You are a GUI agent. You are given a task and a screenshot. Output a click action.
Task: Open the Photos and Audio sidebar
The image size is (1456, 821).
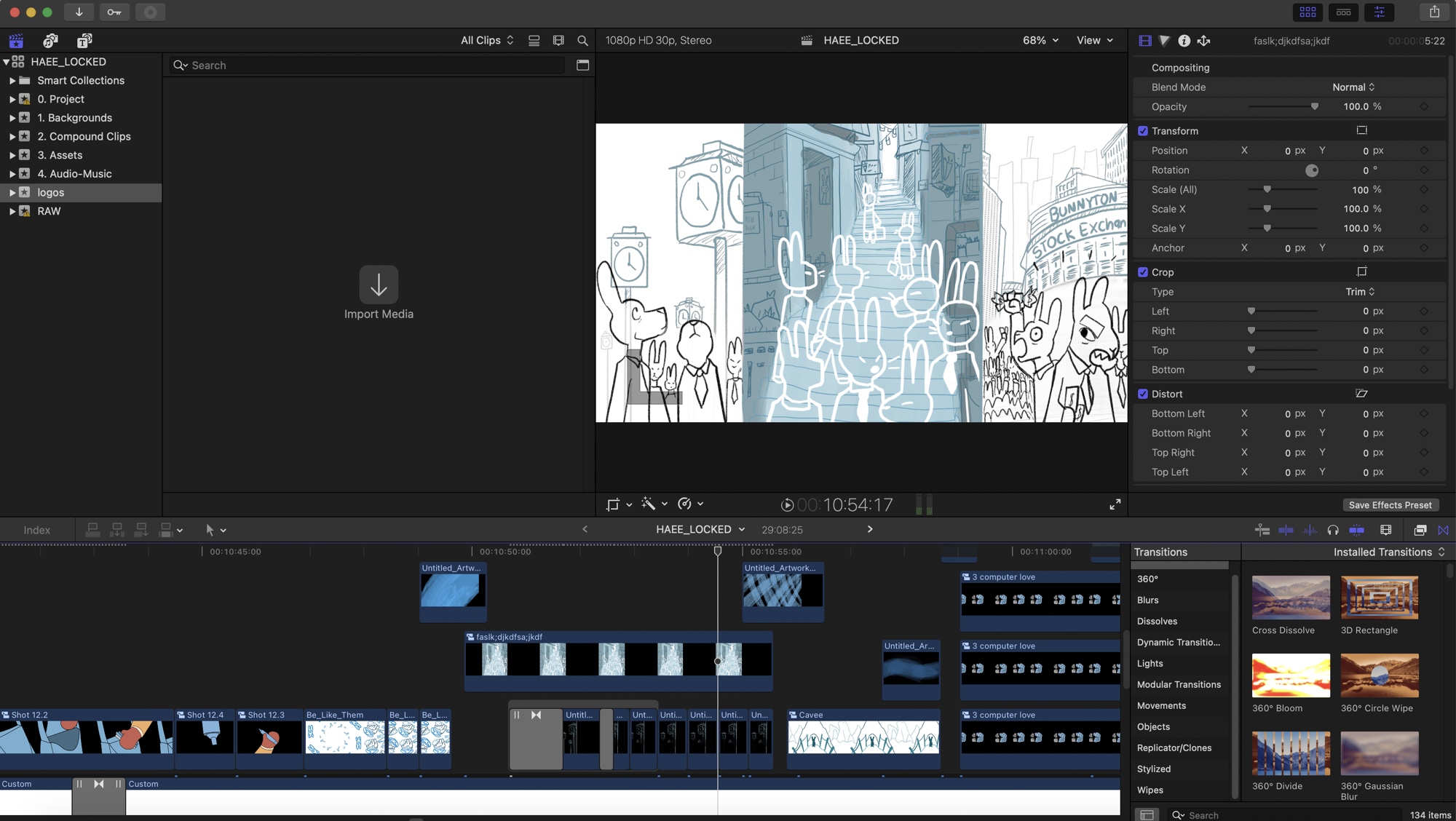50,41
